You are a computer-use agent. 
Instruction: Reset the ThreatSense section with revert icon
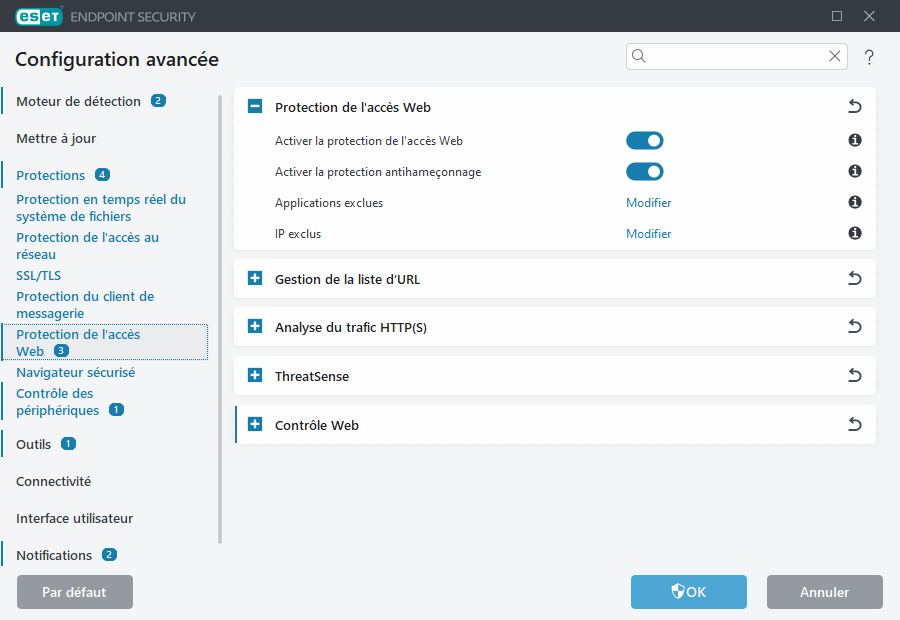854,375
